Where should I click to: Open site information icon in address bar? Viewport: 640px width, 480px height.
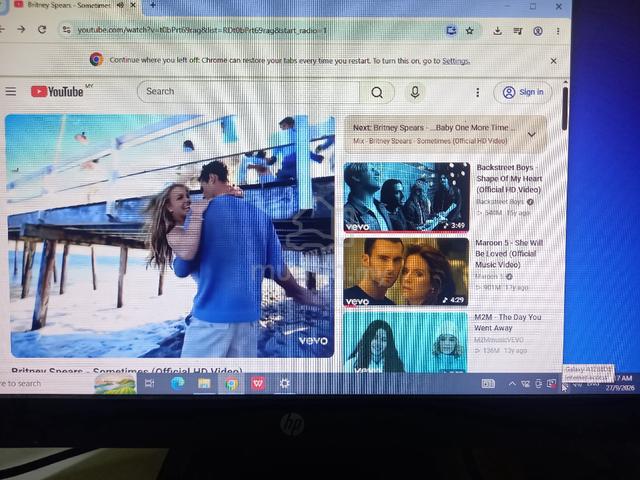pyautogui.click(x=66, y=30)
